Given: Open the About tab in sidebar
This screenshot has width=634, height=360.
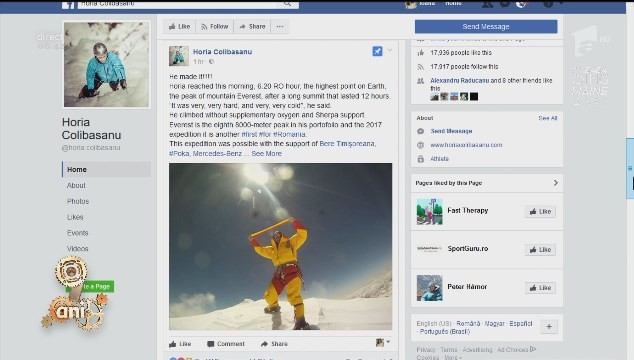Looking at the screenshot, I should click(x=76, y=185).
